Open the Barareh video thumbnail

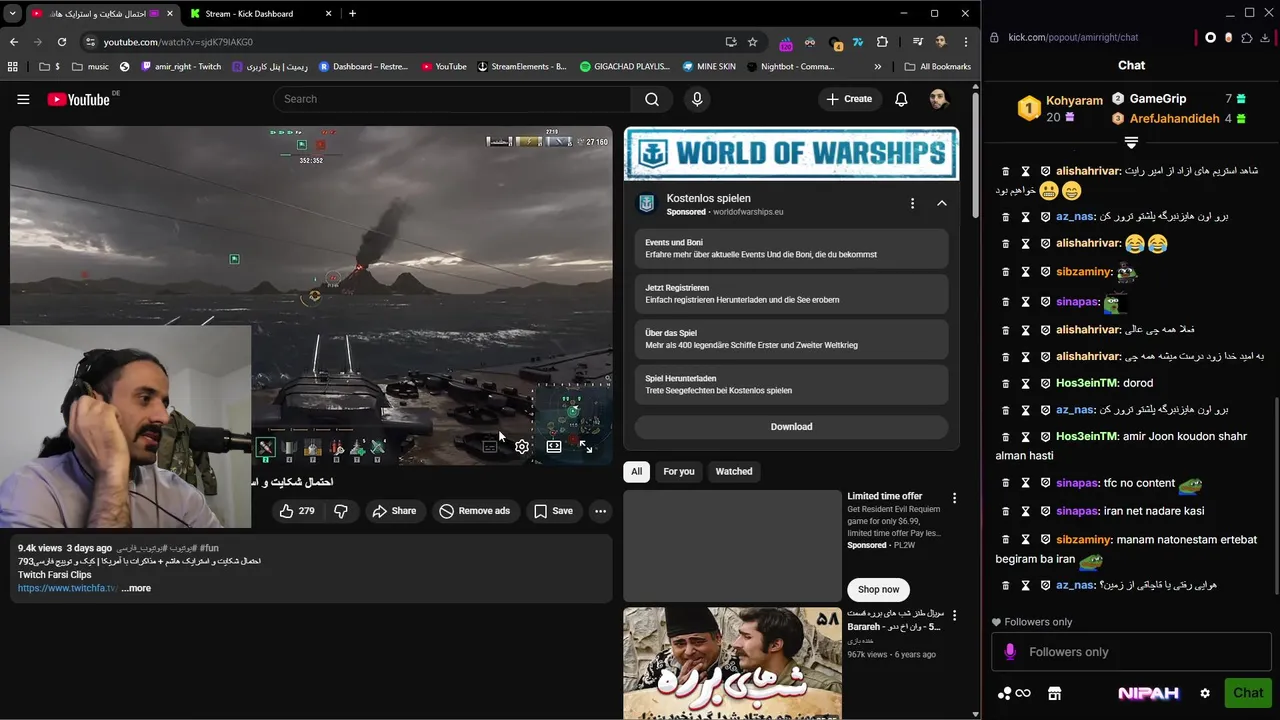click(x=732, y=663)
